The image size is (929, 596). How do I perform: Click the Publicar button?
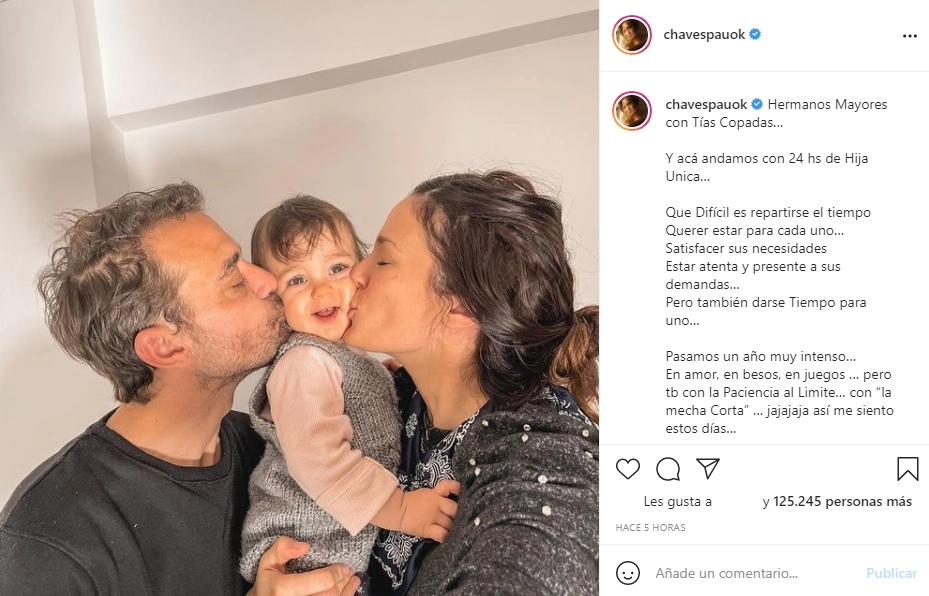click(x=891, y=573)
